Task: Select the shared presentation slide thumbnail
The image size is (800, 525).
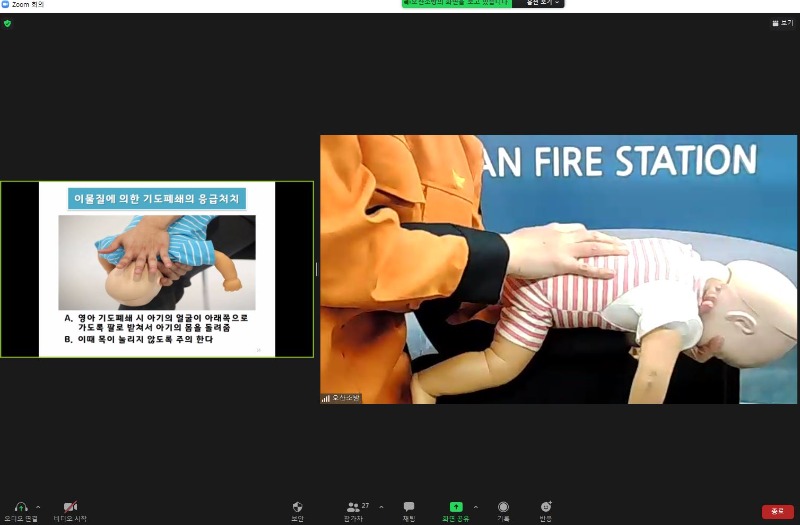Action: 157,269
